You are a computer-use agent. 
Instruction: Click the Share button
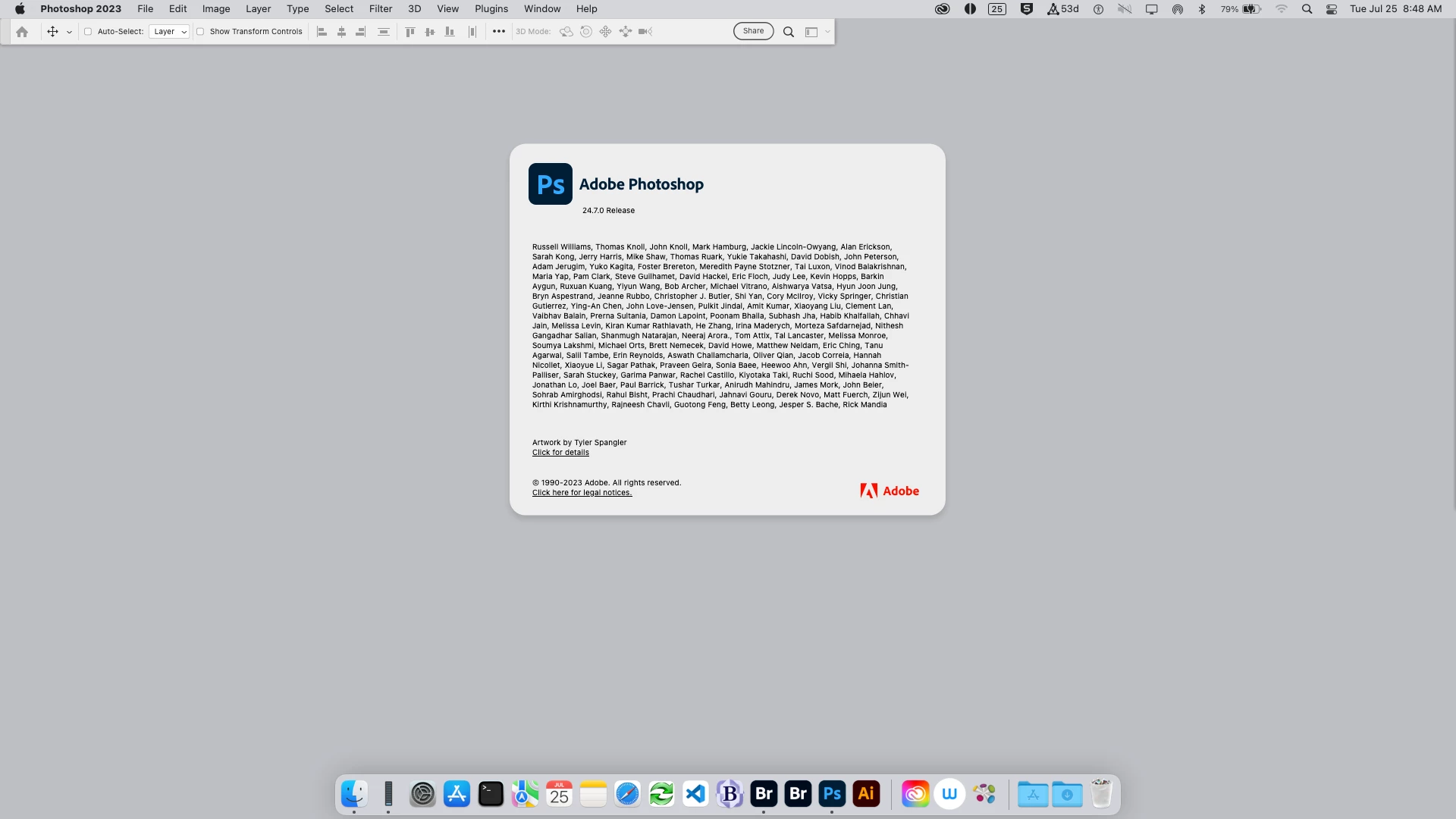(x=753, y=31)
